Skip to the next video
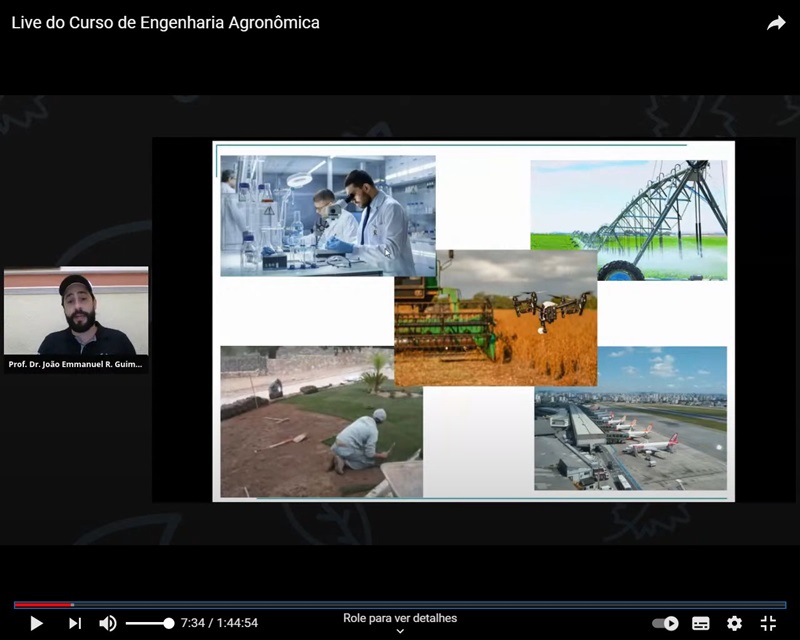The image size is (800, 640). click(x=75, y=623)
